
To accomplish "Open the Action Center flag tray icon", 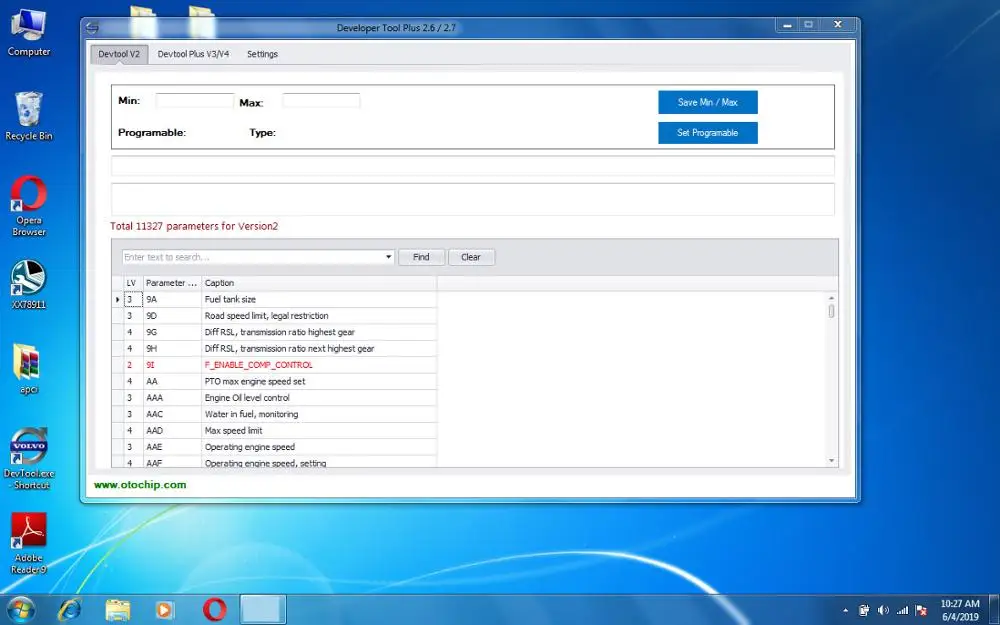I will pyautogui.click(x=921, y=610).
